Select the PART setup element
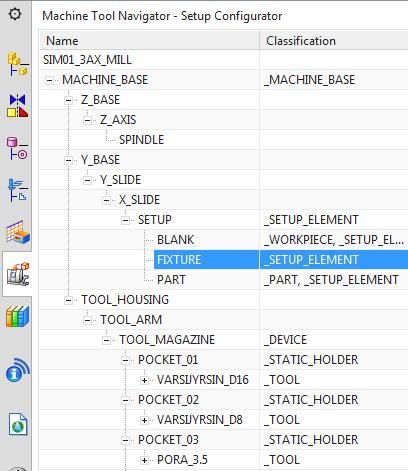 coord(171,280)
